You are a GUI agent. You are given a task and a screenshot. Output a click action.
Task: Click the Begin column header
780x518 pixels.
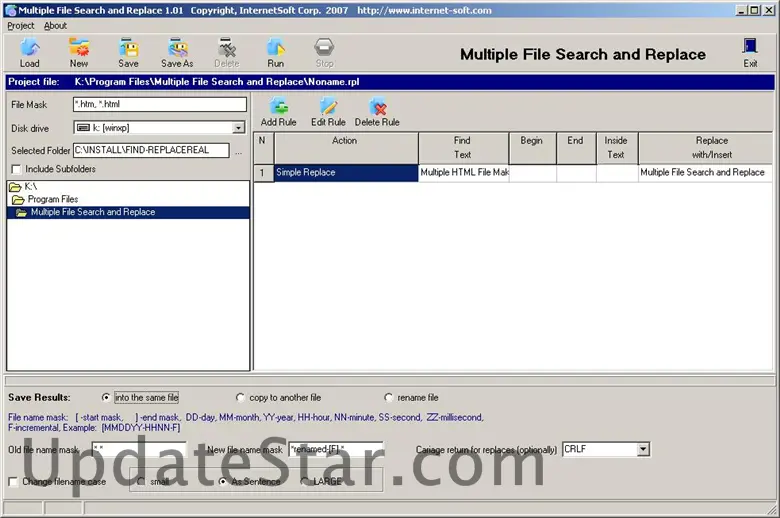pyautogui.click(x=533, y=148)
